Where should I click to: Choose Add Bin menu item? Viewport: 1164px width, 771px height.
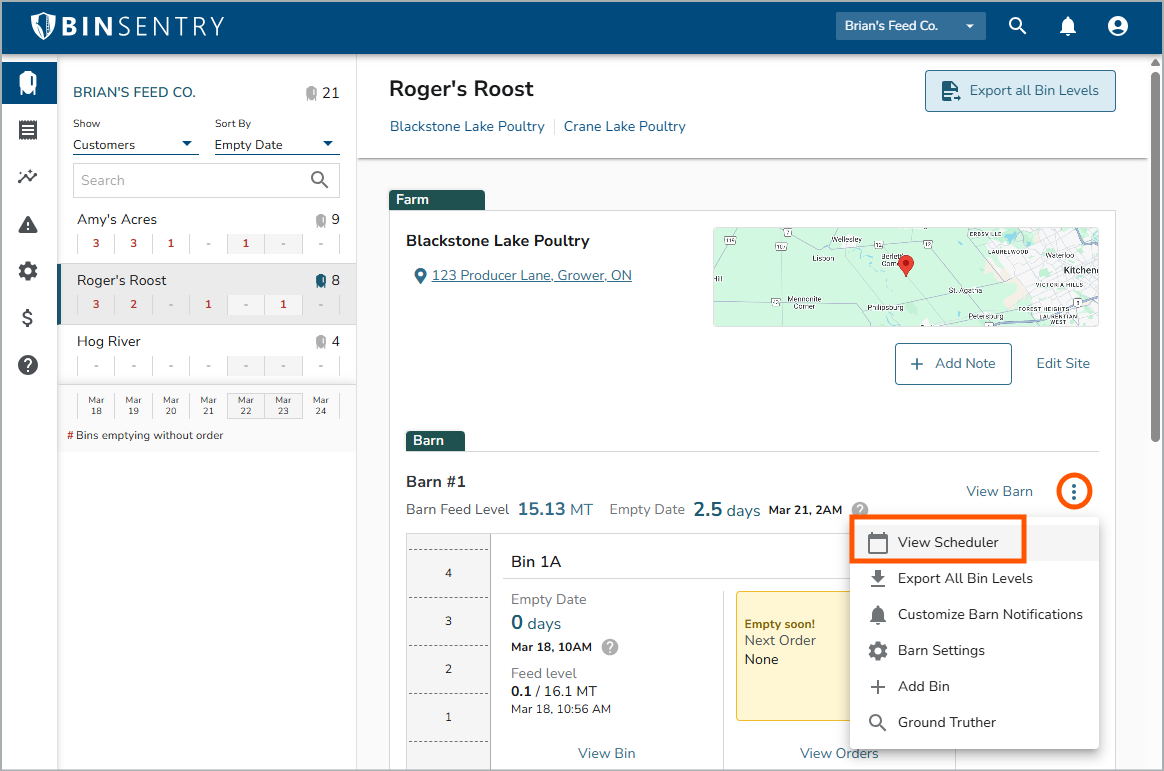coord(974,686)
